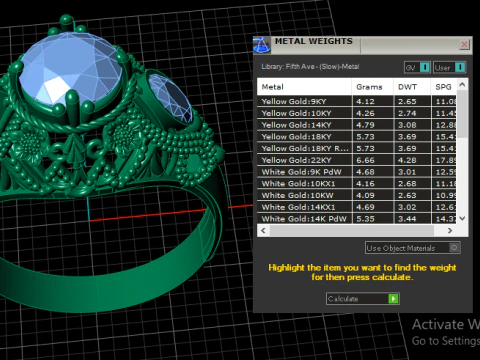Click the horizontal scroll left arrow

click(x=263, y=231)
